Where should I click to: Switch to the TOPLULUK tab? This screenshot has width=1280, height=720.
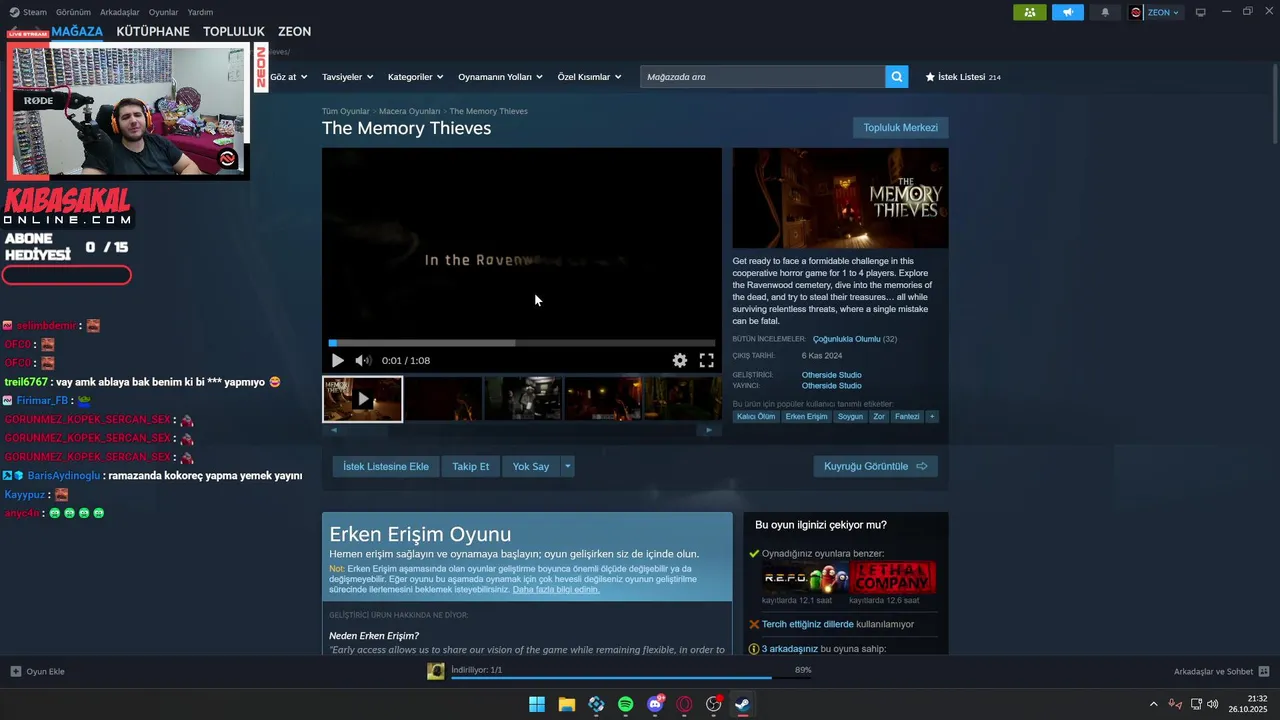(x=234, y=31)
